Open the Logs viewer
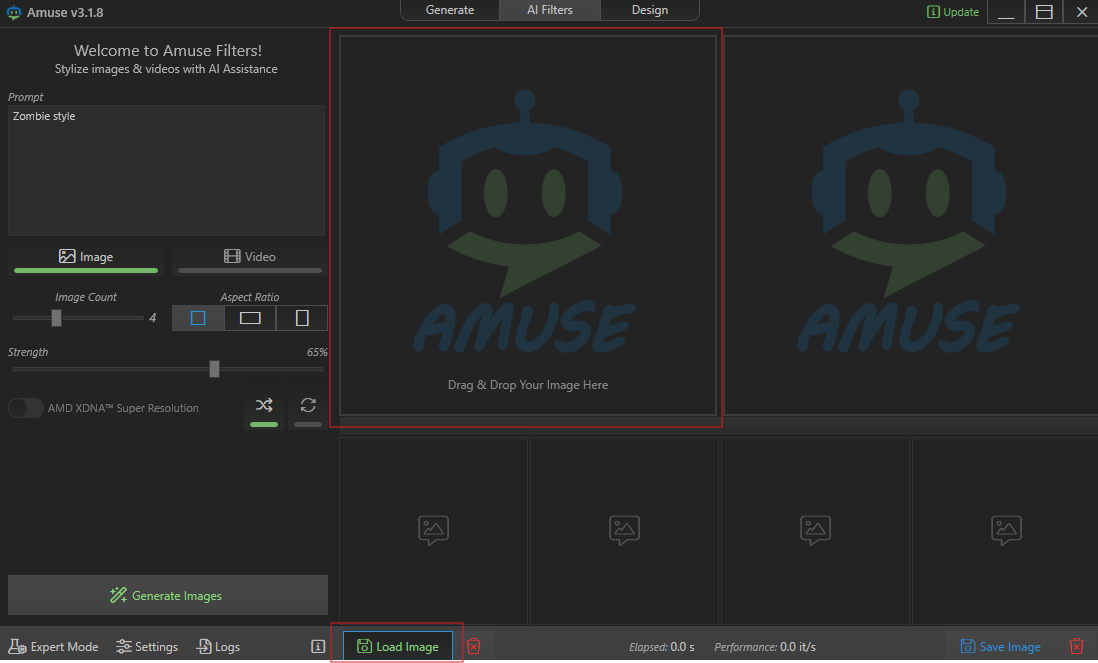The image size is (1098, 663). [x=218, y=647]
